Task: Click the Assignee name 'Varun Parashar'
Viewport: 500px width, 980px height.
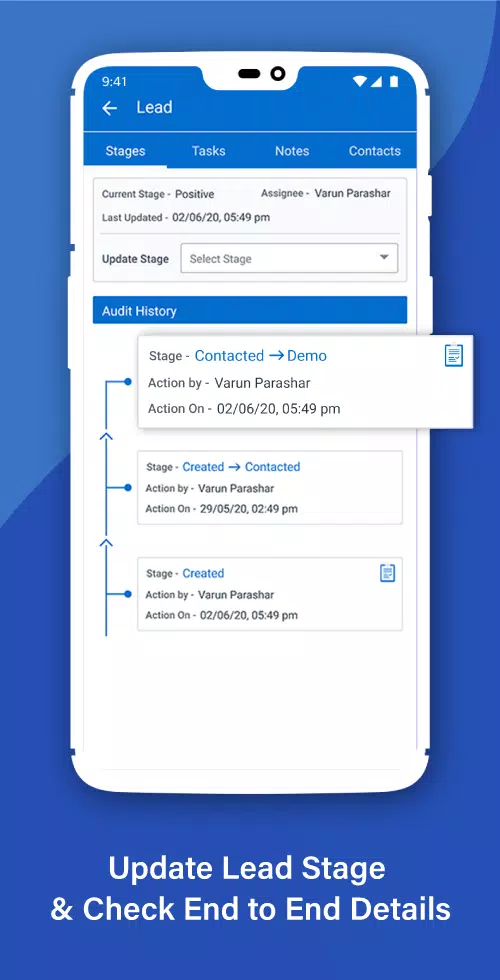Action: click(x=352, y=193)
